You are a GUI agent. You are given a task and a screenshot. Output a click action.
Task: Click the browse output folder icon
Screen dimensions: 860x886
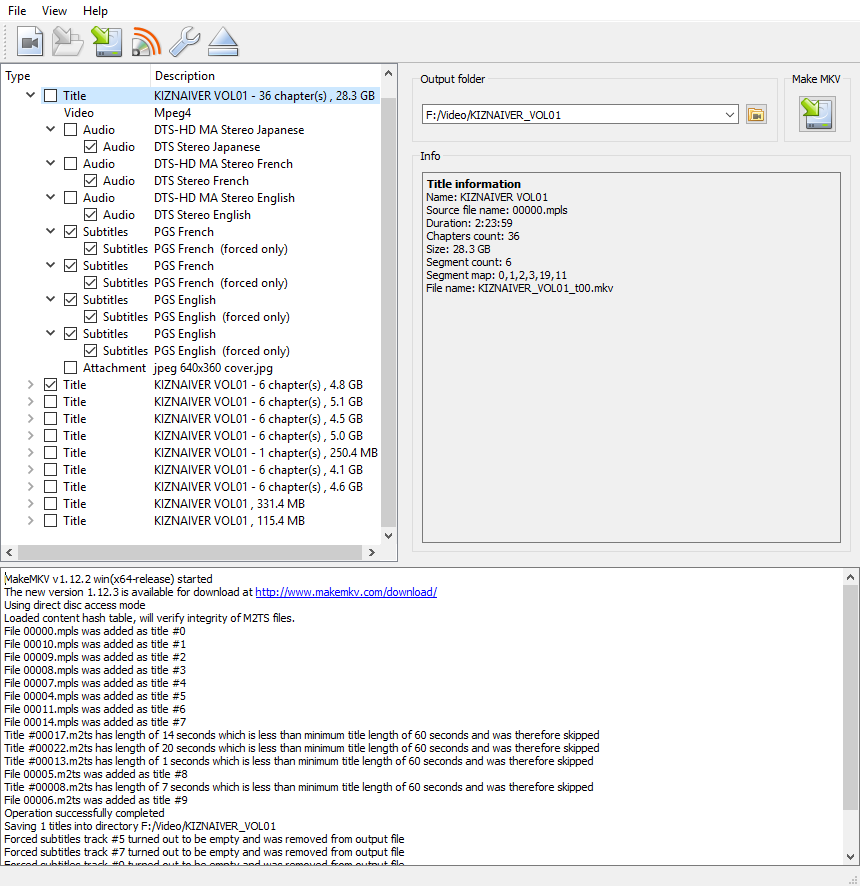756,114
